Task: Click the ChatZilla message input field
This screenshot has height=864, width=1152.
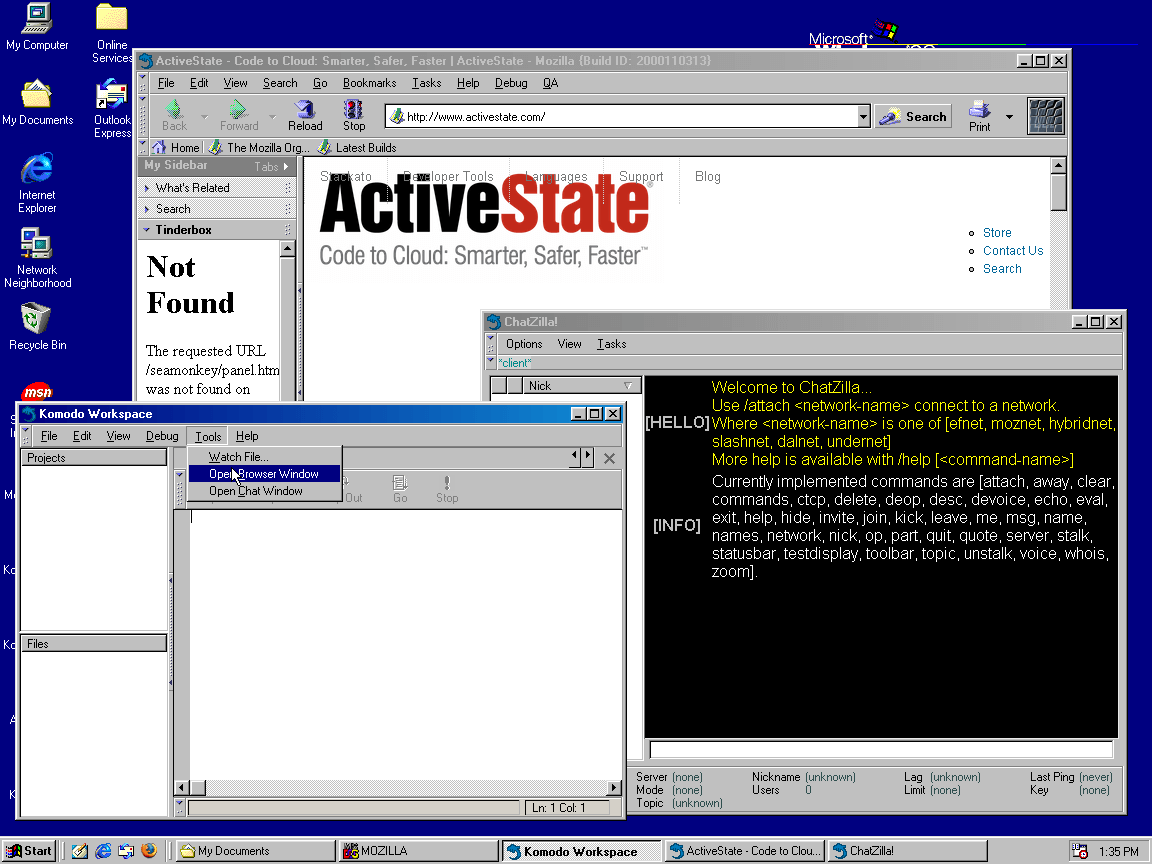Action: pyautogui.click(x=881, y=749)
